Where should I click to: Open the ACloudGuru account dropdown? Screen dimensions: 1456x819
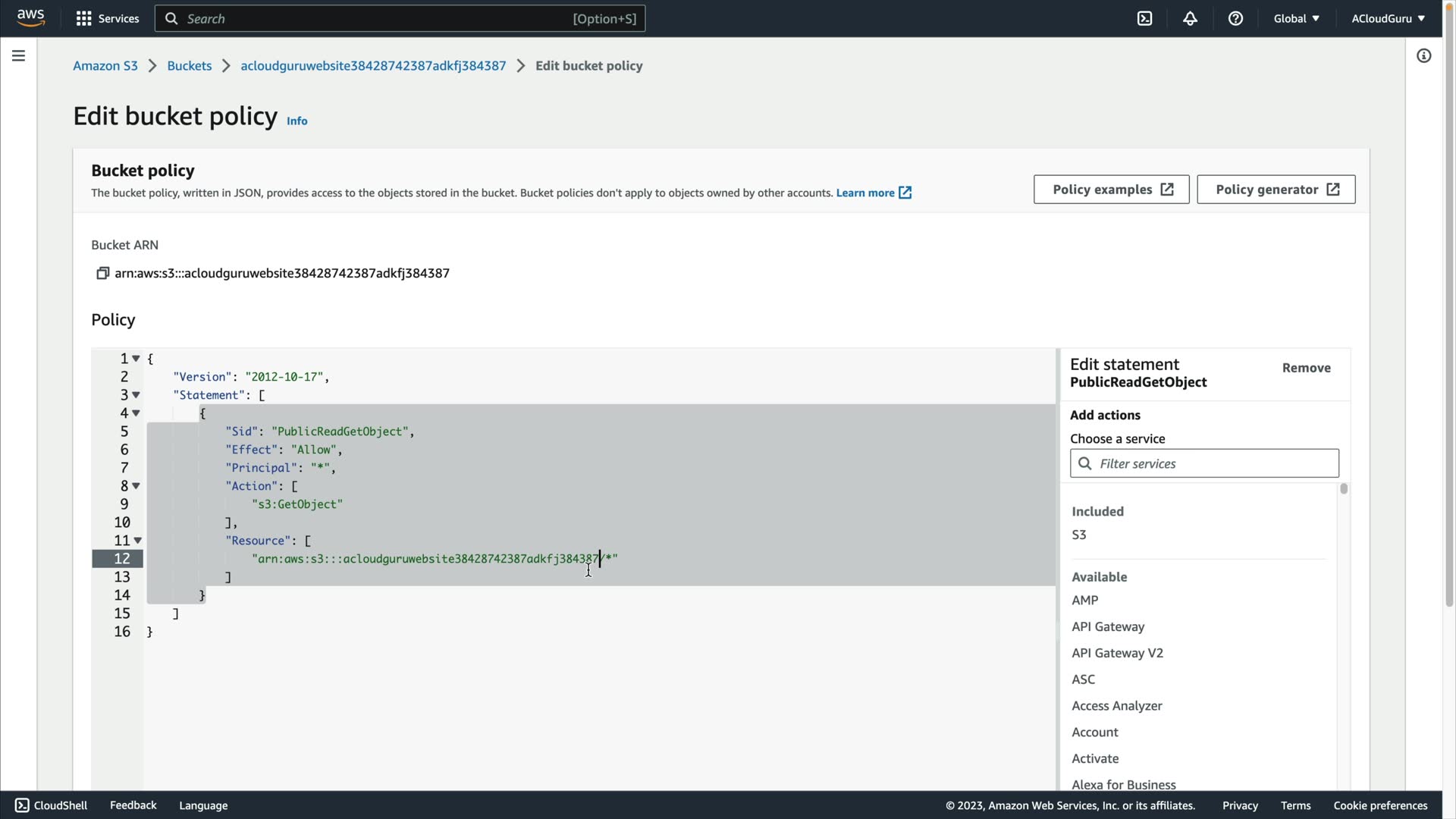click(1388, 18)
